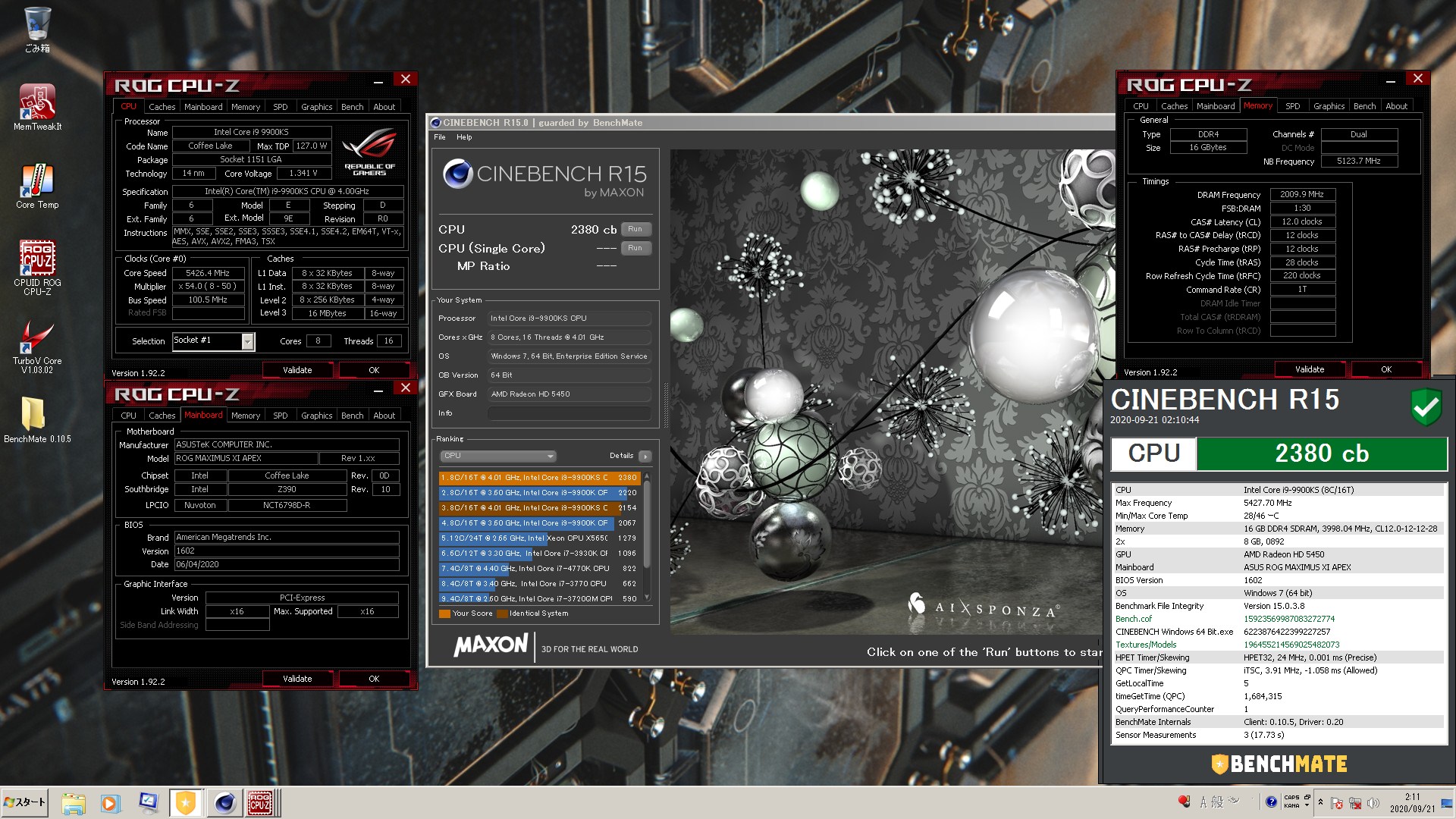Select ranking row 2 scoring 2220
The image size is (1456, 819).
[x=540, y=493]
